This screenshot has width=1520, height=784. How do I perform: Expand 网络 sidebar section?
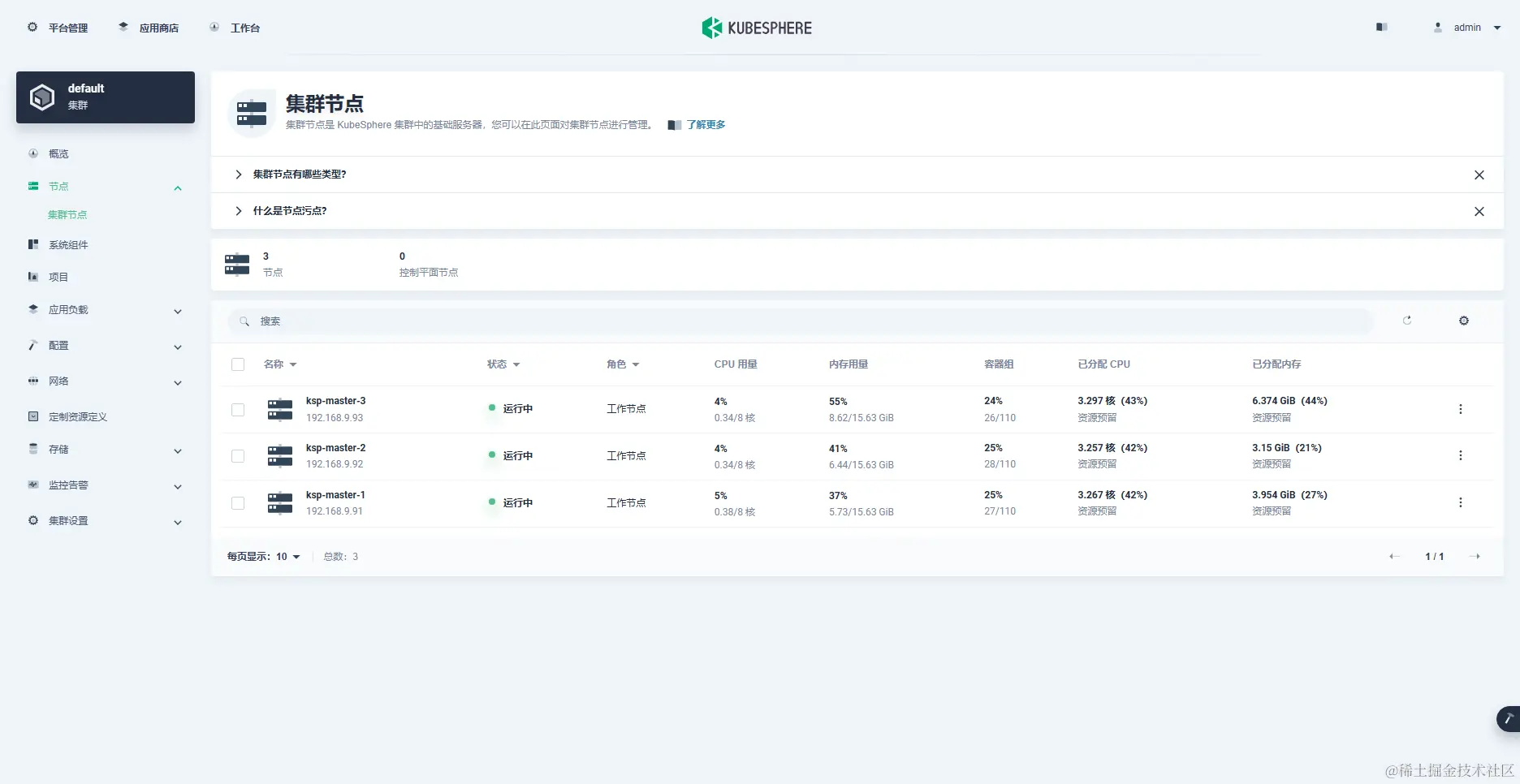point(178,382)
